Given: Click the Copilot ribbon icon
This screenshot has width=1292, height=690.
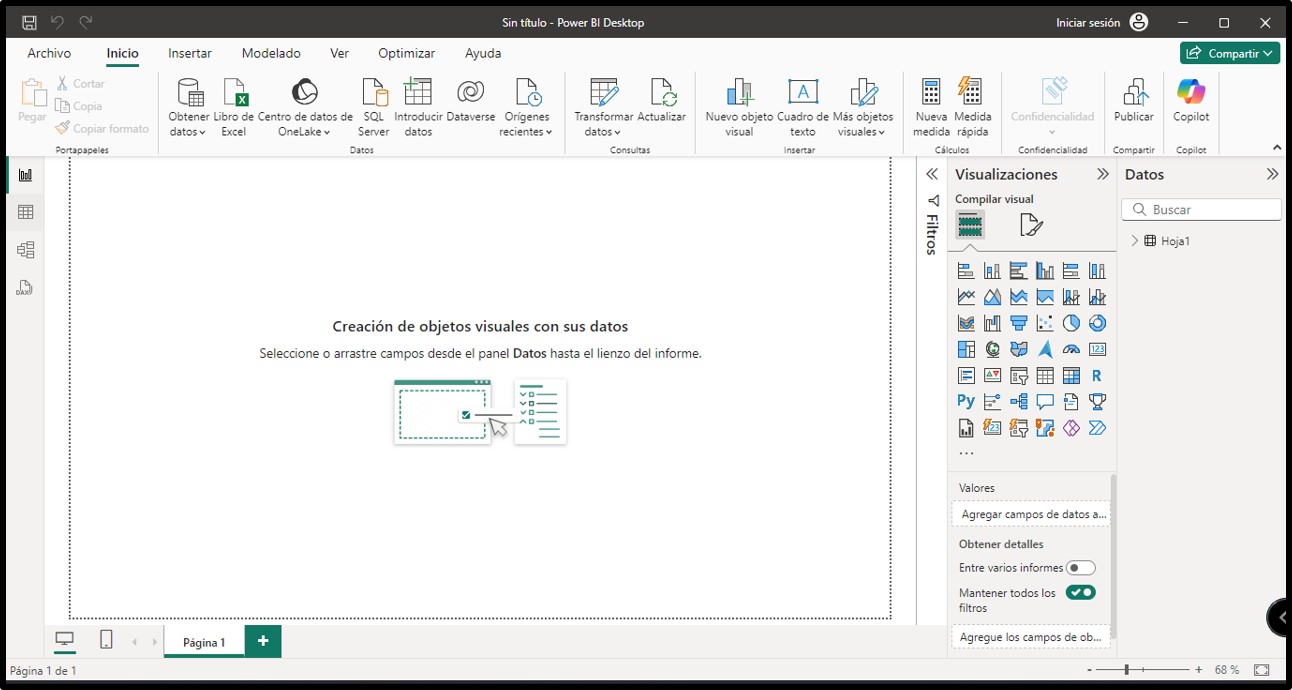Looking at the screenshot, I should pos(1191,101).
